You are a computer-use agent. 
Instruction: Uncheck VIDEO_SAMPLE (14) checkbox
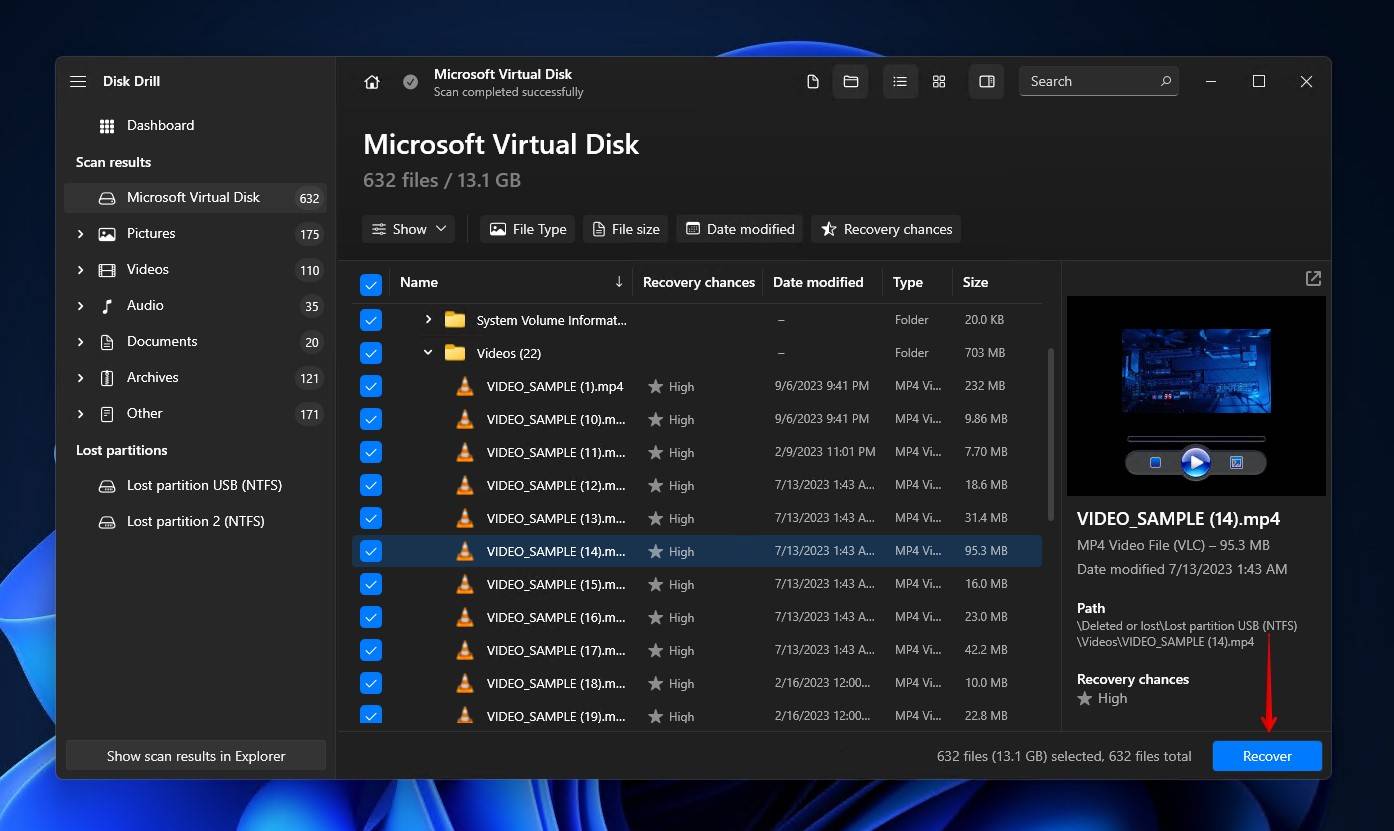(x=371, y=551)
